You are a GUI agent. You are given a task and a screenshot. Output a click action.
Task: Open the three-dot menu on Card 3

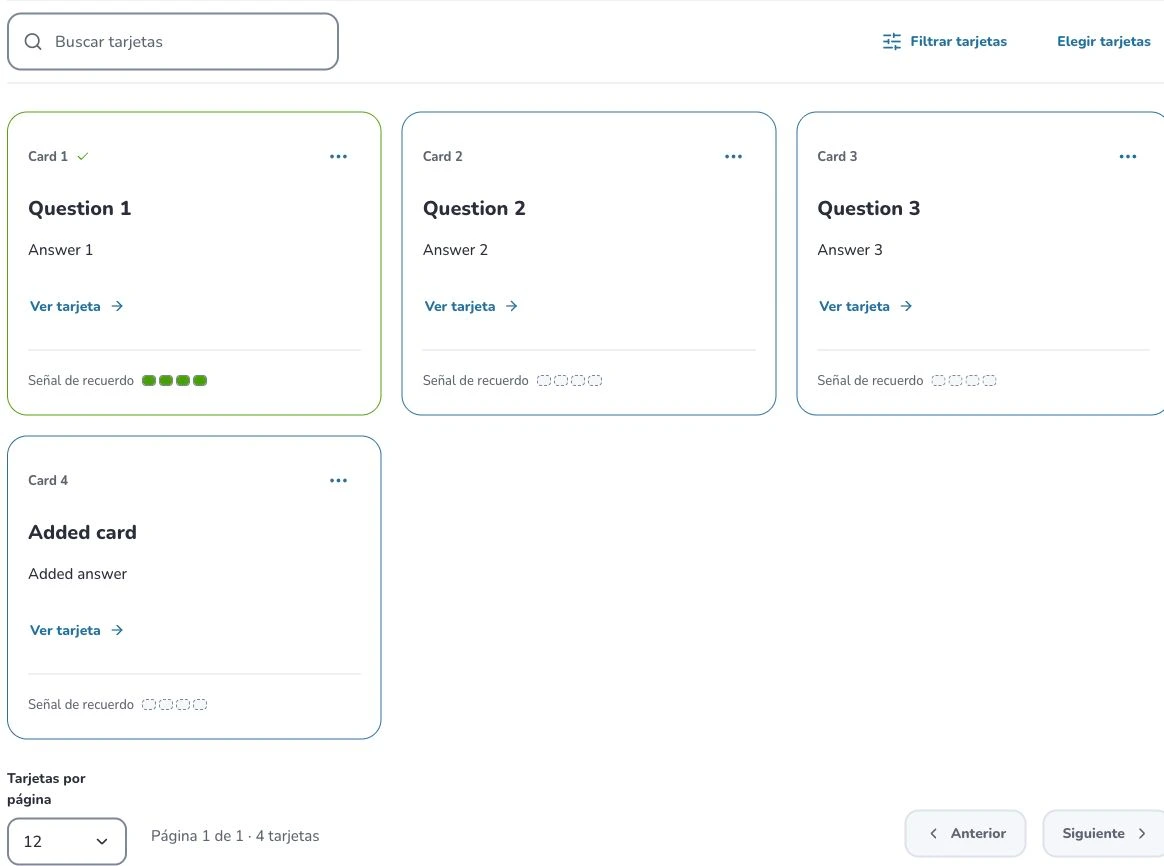(x=1128, y=157)
